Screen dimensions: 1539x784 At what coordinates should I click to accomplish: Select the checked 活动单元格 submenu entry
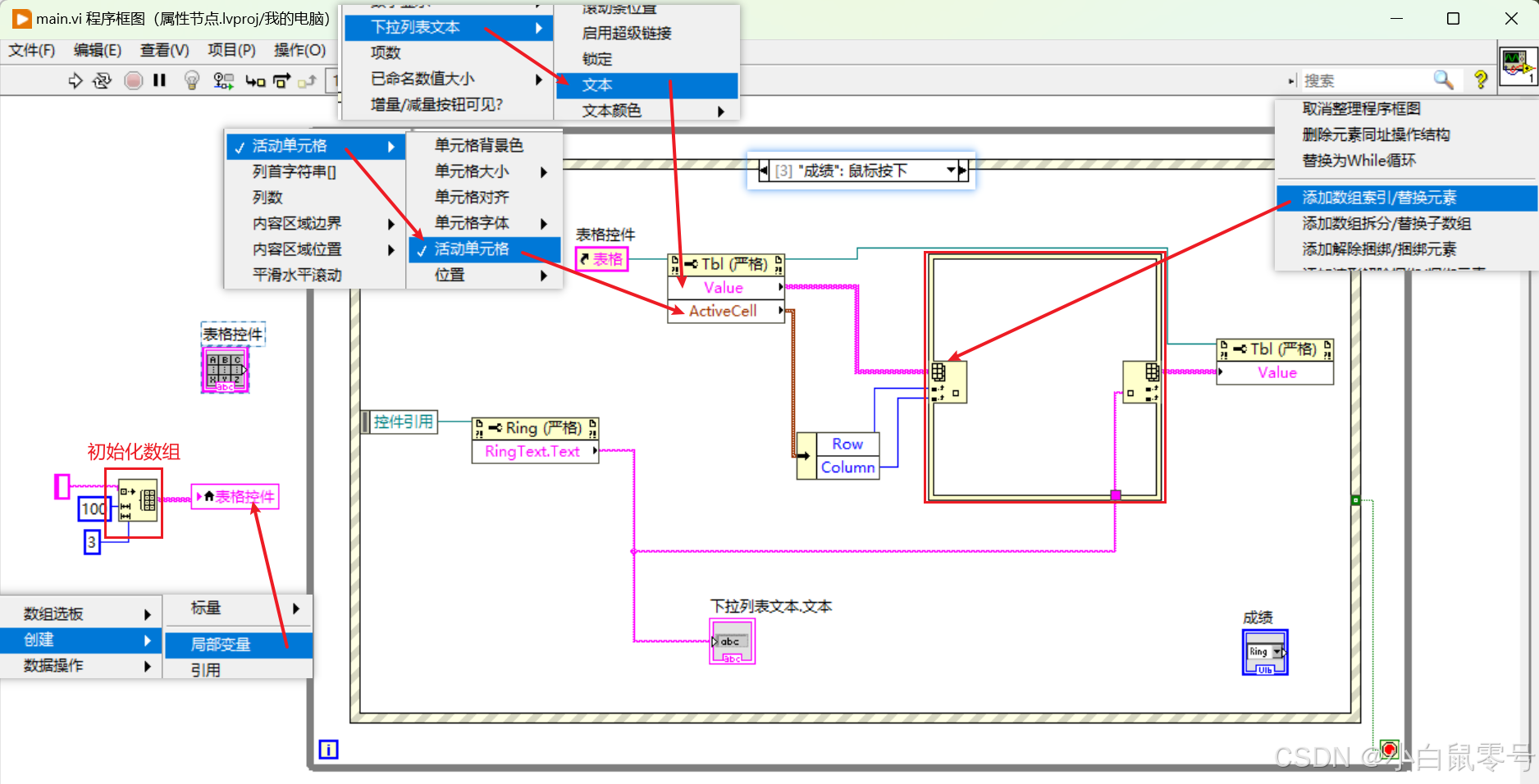485,249
